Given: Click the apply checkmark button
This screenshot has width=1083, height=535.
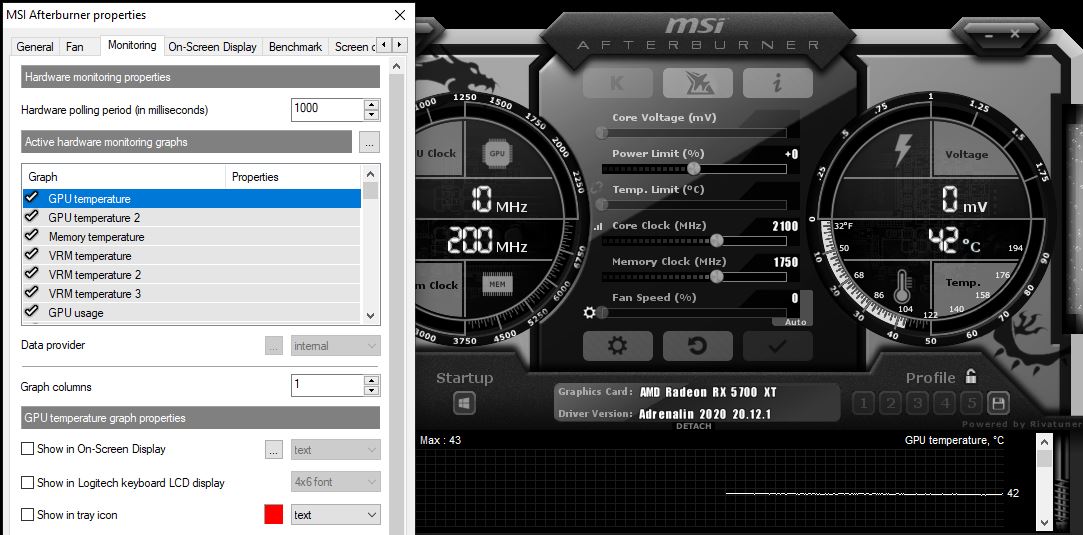Looking at the screenshot, I should [777, 346].
